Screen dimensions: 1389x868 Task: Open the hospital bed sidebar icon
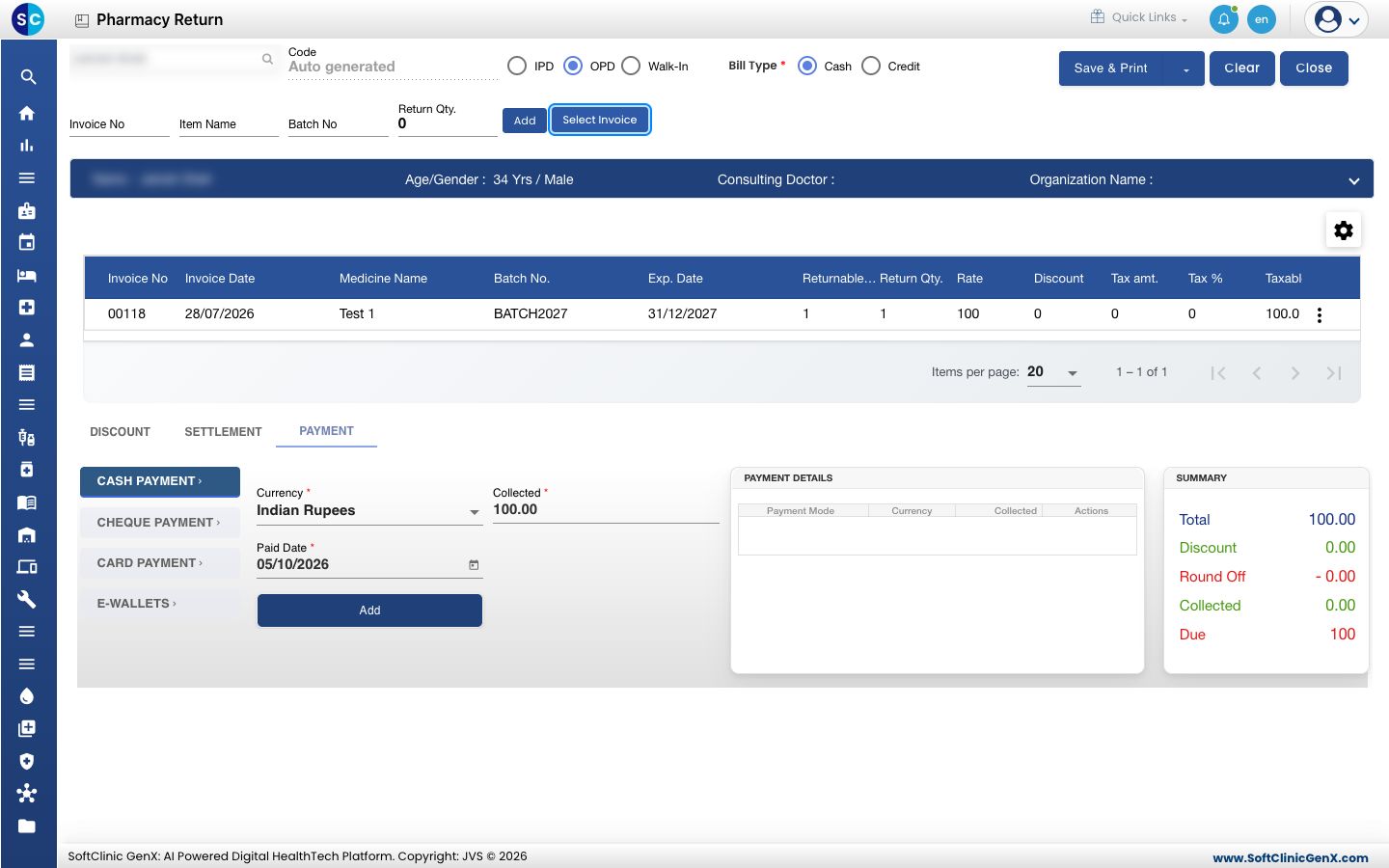tap(27, 275)
